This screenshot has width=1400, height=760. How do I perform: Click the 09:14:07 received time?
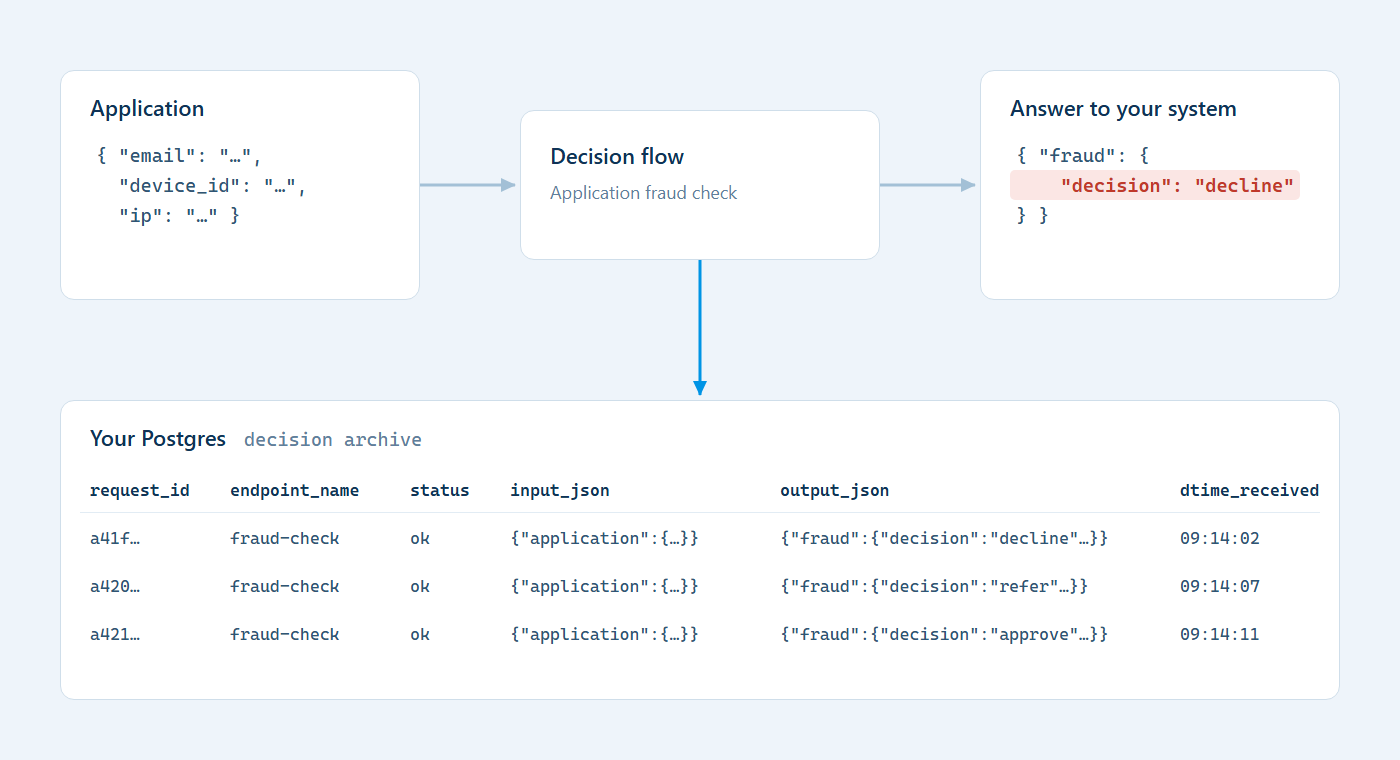pyautogui.click(x=1220, y=586)
